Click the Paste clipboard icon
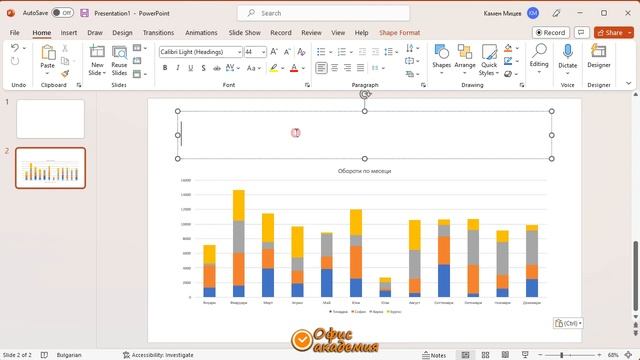This screenshot has height=360, width=640. point(48,53)
